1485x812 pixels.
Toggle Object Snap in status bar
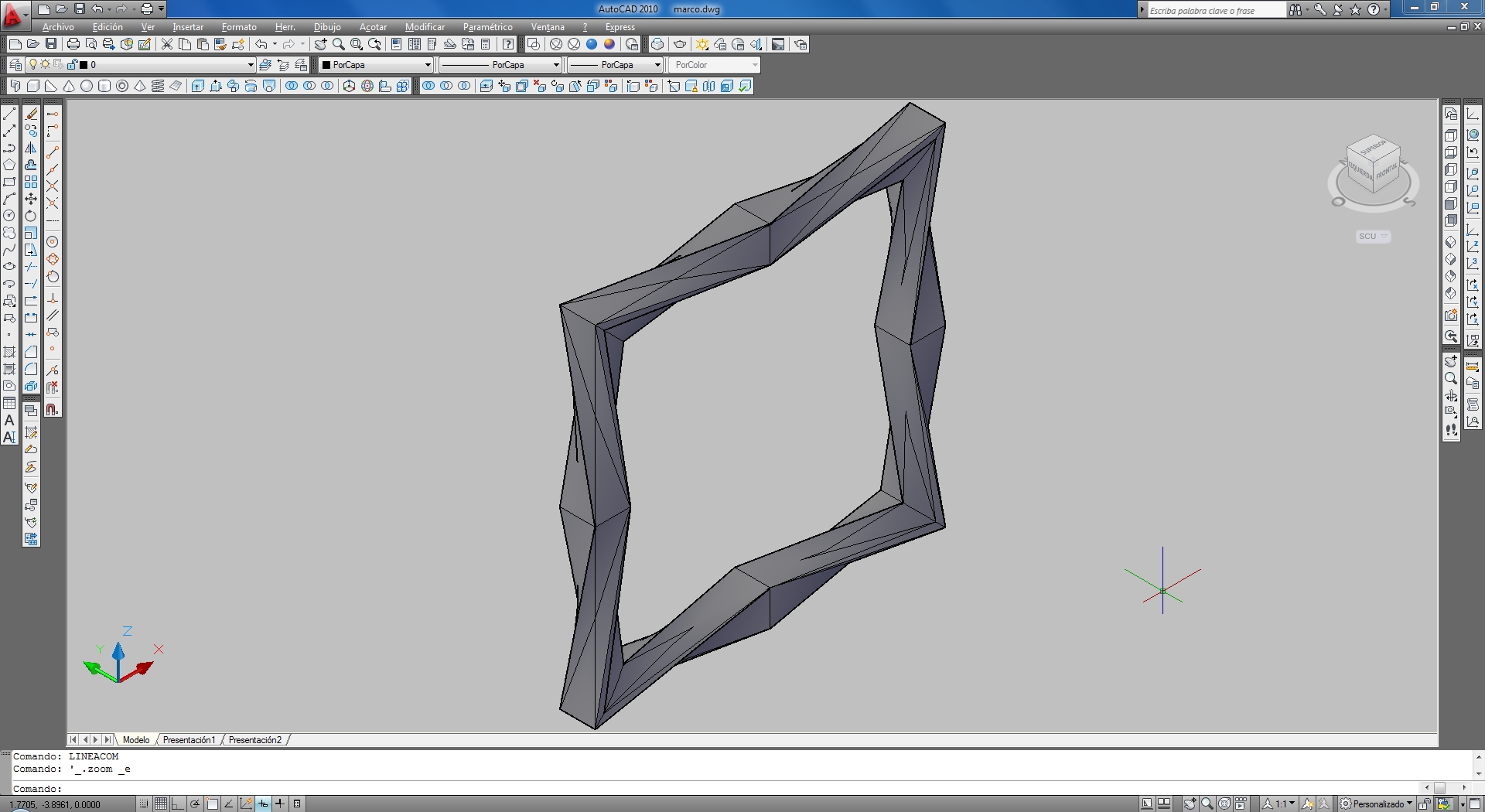point(212,803)
